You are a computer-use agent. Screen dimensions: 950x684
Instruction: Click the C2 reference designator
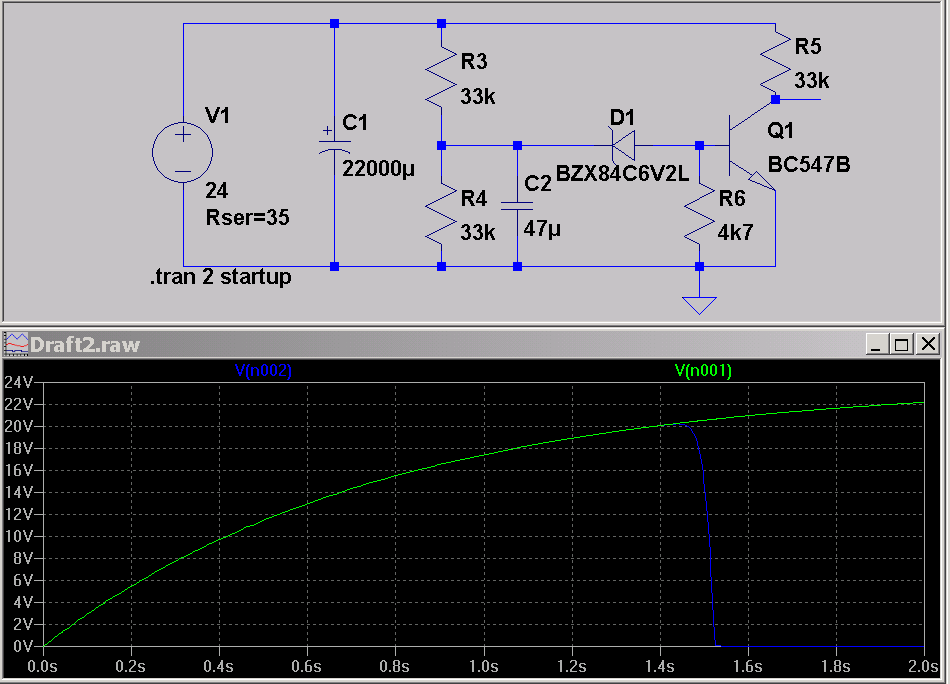click(538, 184)
